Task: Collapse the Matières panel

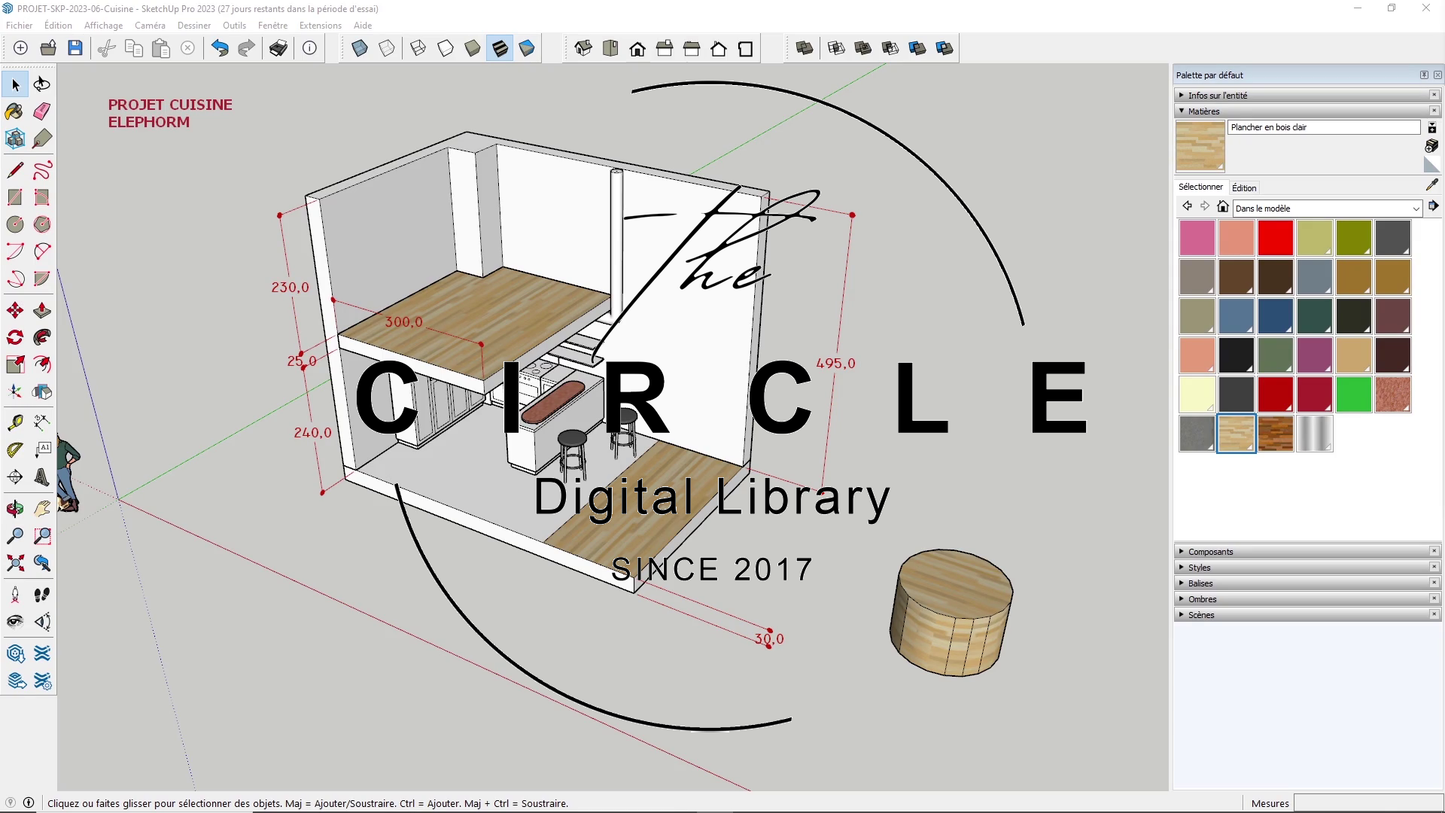Action: point(1203,111)
